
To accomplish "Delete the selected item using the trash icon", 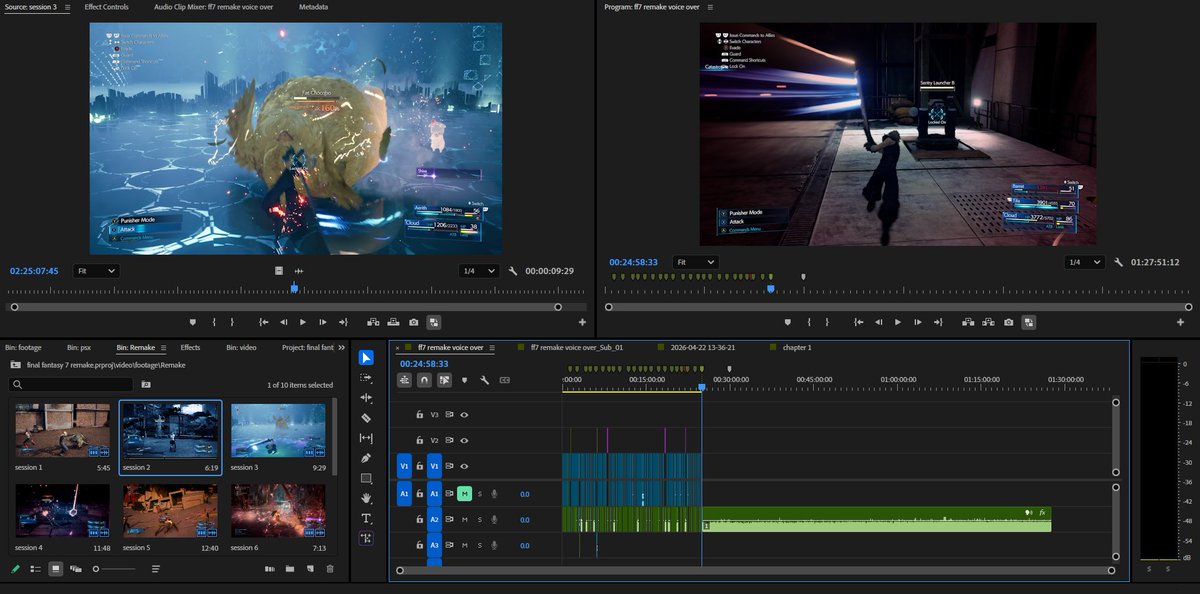I will coord(329,569).
